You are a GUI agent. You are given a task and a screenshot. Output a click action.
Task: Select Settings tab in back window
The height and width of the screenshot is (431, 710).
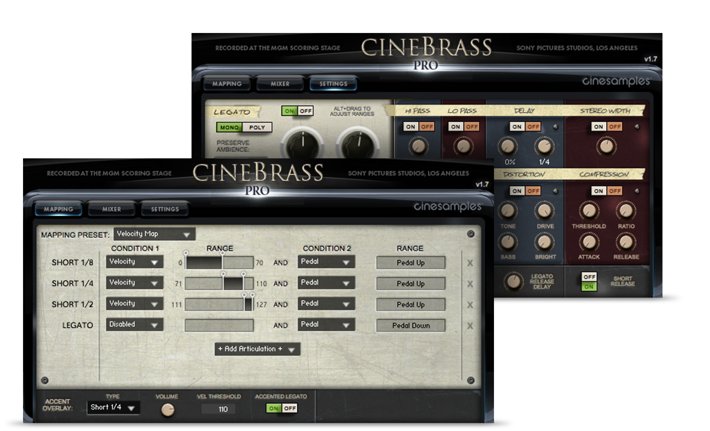point(333,84)
